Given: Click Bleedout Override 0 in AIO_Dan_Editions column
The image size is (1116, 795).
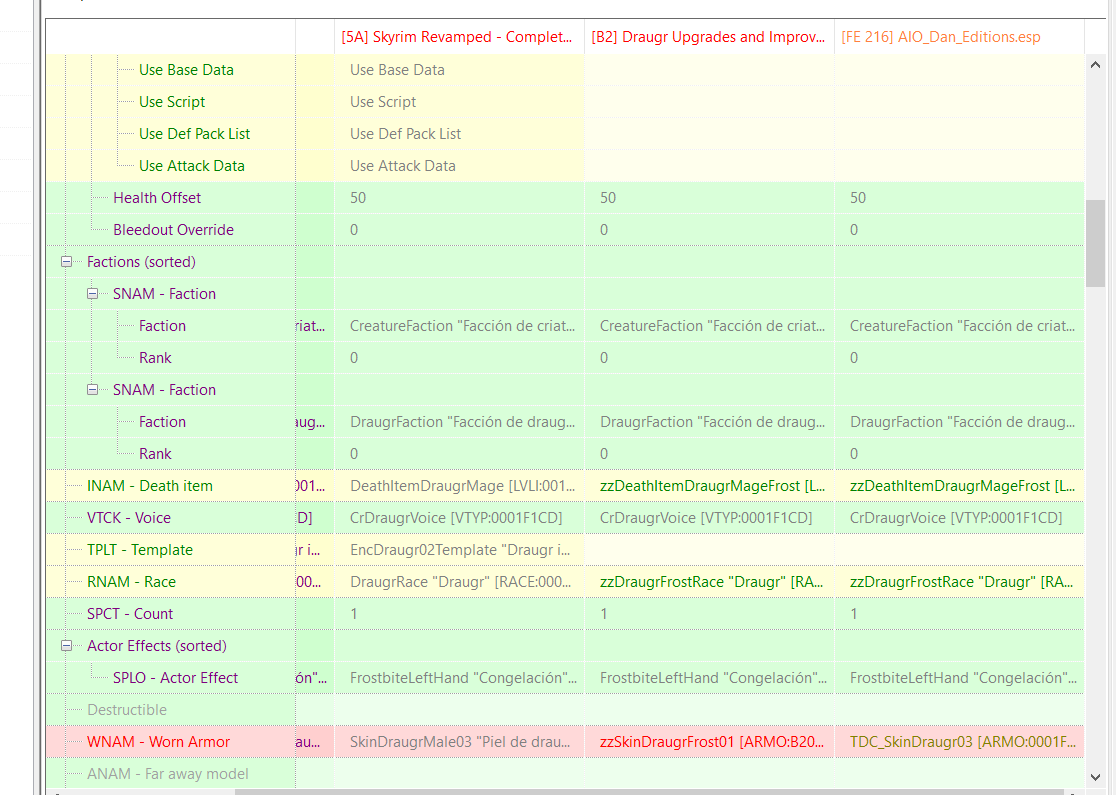Looking at the screenshot, I should [x=959, y=230].
